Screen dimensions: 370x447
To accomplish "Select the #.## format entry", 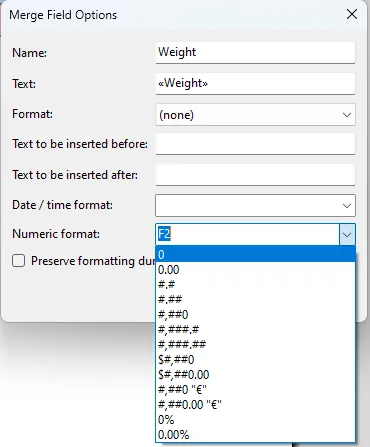I will tap(255, 299).
